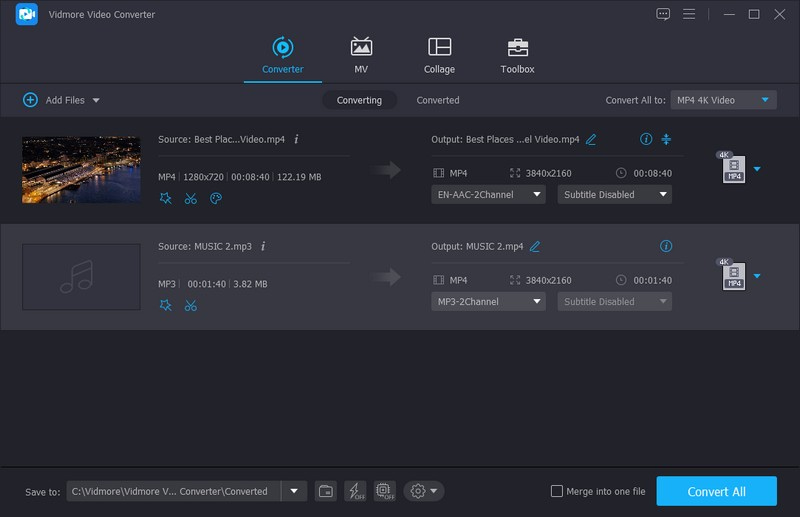Open effects editor for Best Places video
The image size is (800, 517).
(x=165, y=198)
